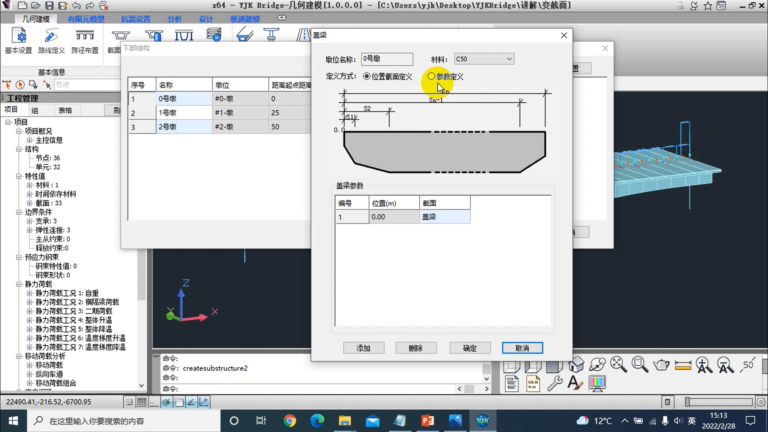Screen dimensions: 768x432
Task: Click the 取消 button in the 盖梁 dialog
Action: (x=522, y=348)
